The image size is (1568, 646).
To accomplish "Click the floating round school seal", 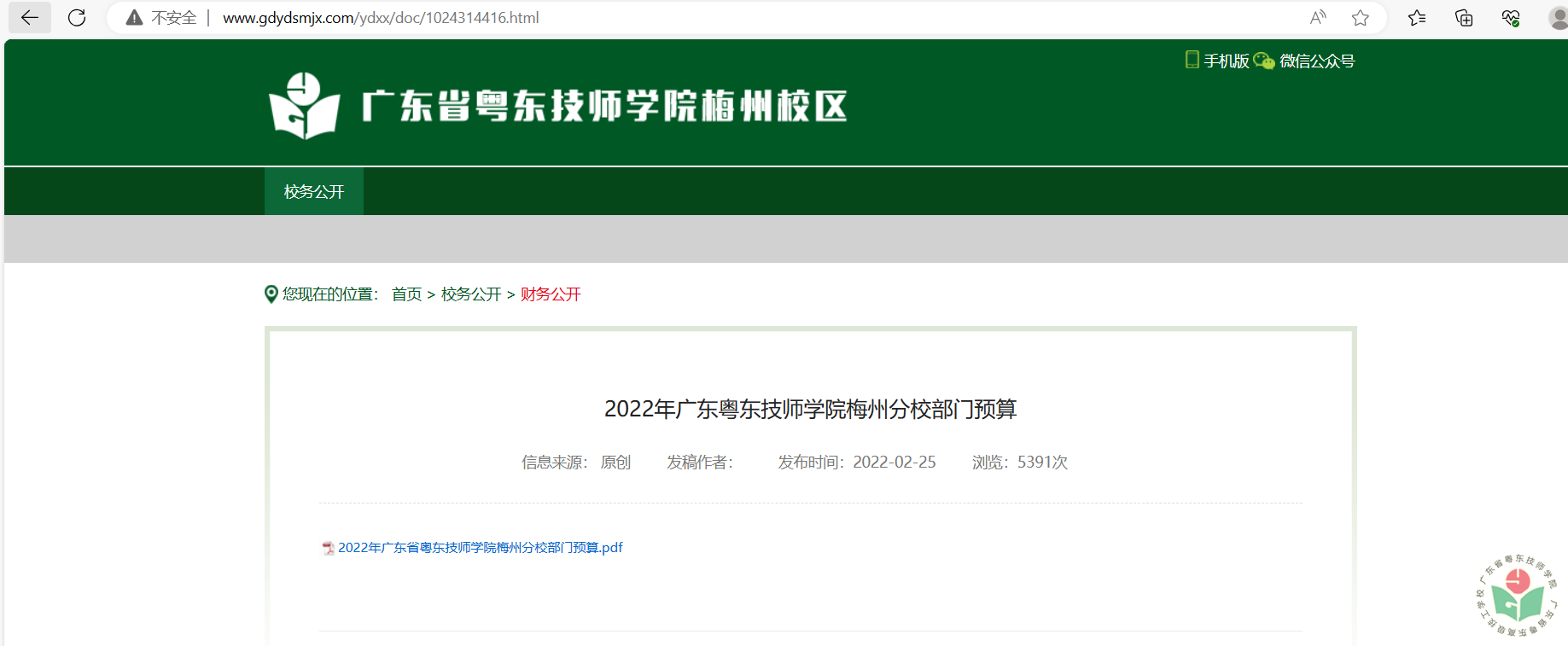I will tap(1517, 596).
